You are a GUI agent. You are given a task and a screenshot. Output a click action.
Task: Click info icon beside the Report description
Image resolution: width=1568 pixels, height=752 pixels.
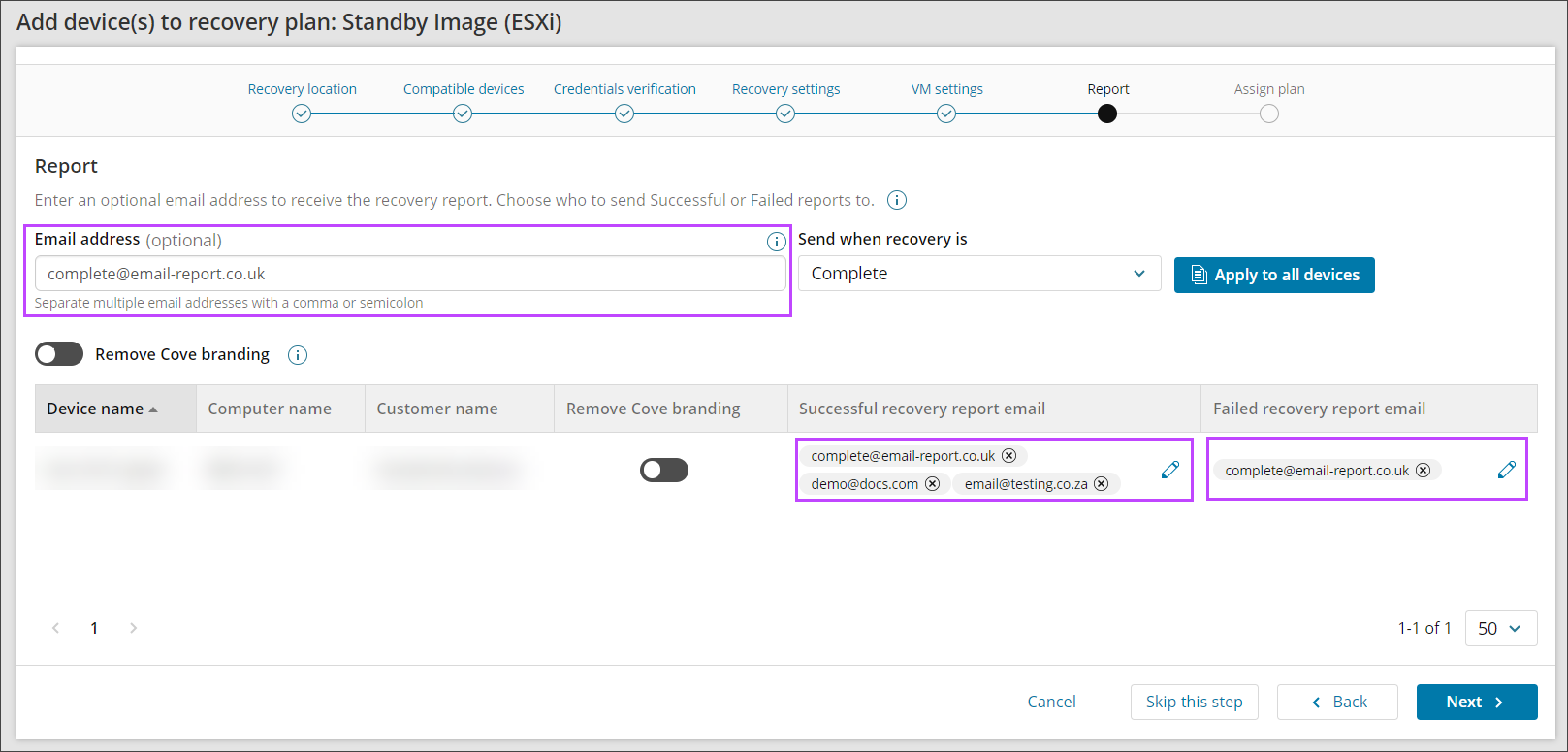897,200
